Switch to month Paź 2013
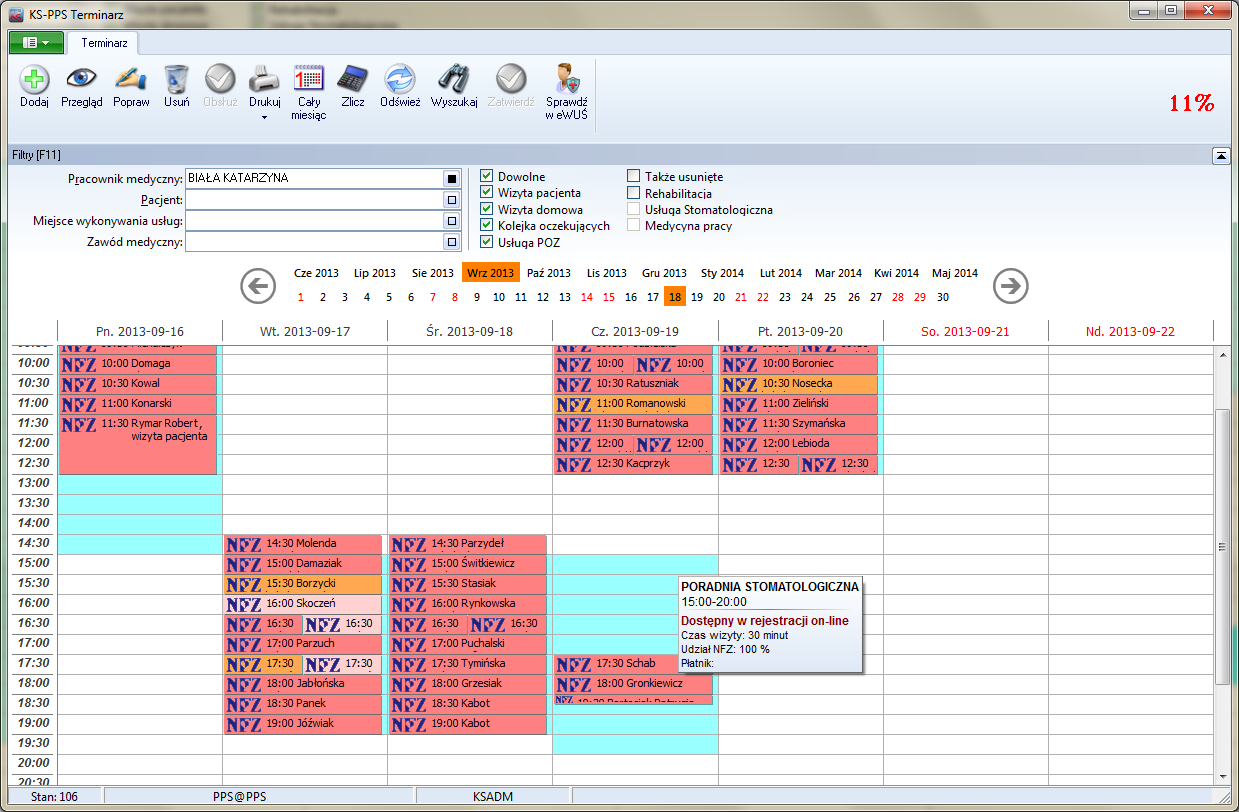1239x812 pixels. [x=548, y=273]
